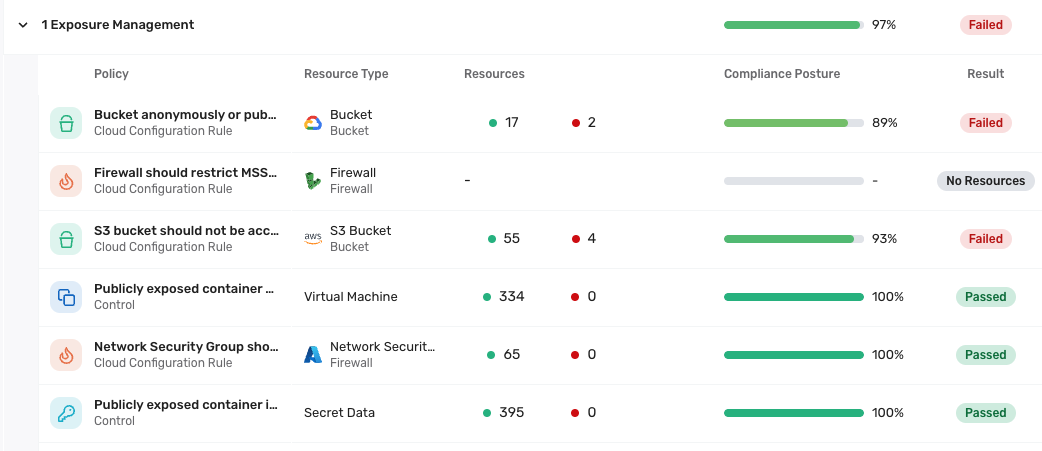Collapse the 1 Exposure Management section

coord(23,25)
